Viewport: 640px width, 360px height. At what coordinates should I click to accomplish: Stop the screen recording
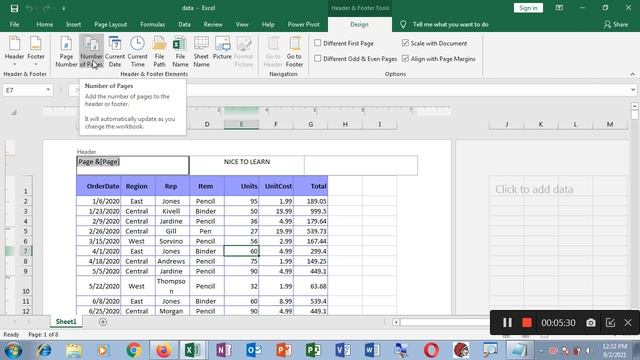527,322
